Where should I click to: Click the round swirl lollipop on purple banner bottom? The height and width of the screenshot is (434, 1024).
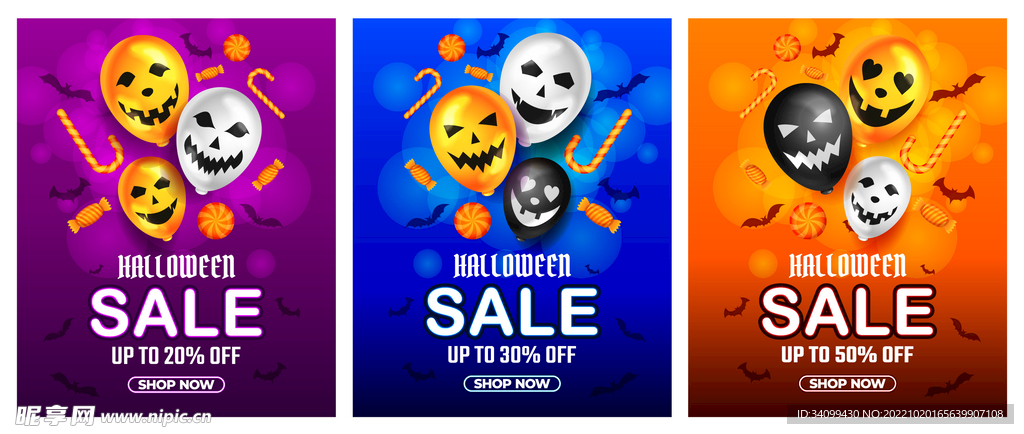(216, 220)
